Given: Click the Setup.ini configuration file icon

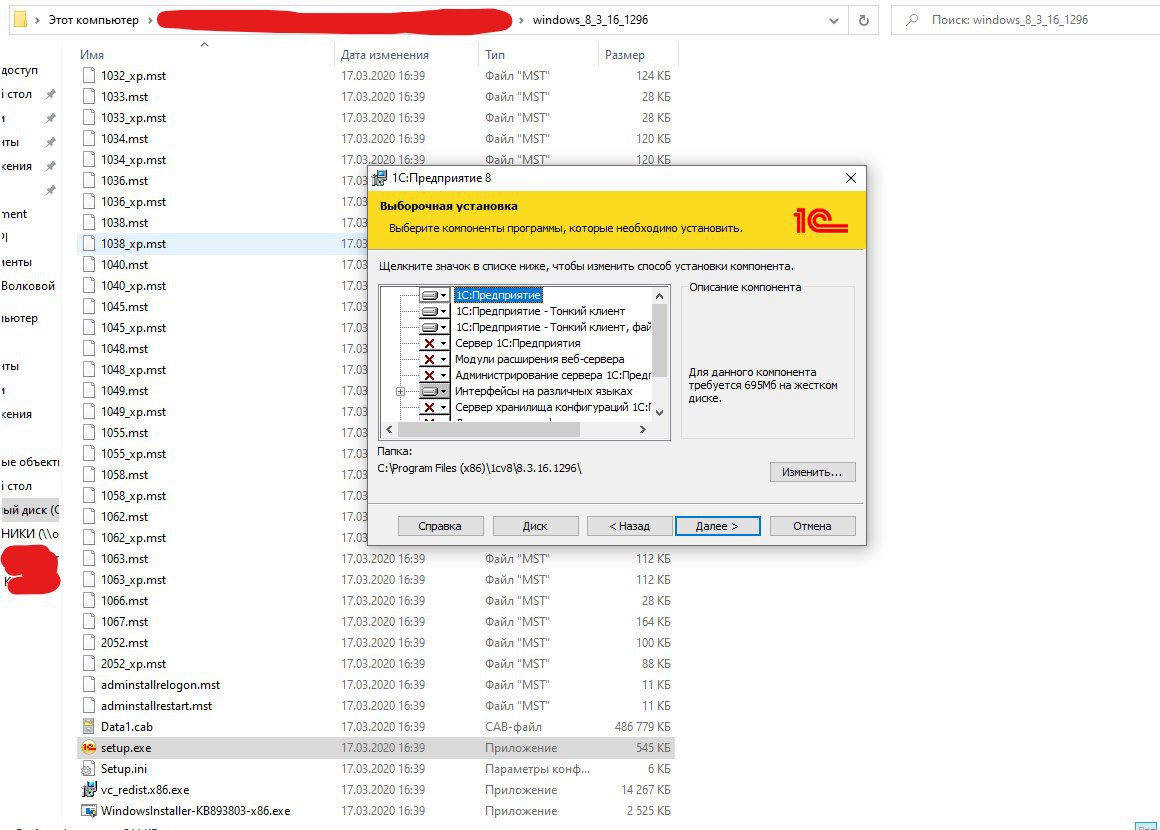Looking at the screenshot, I should pos(89,769).
